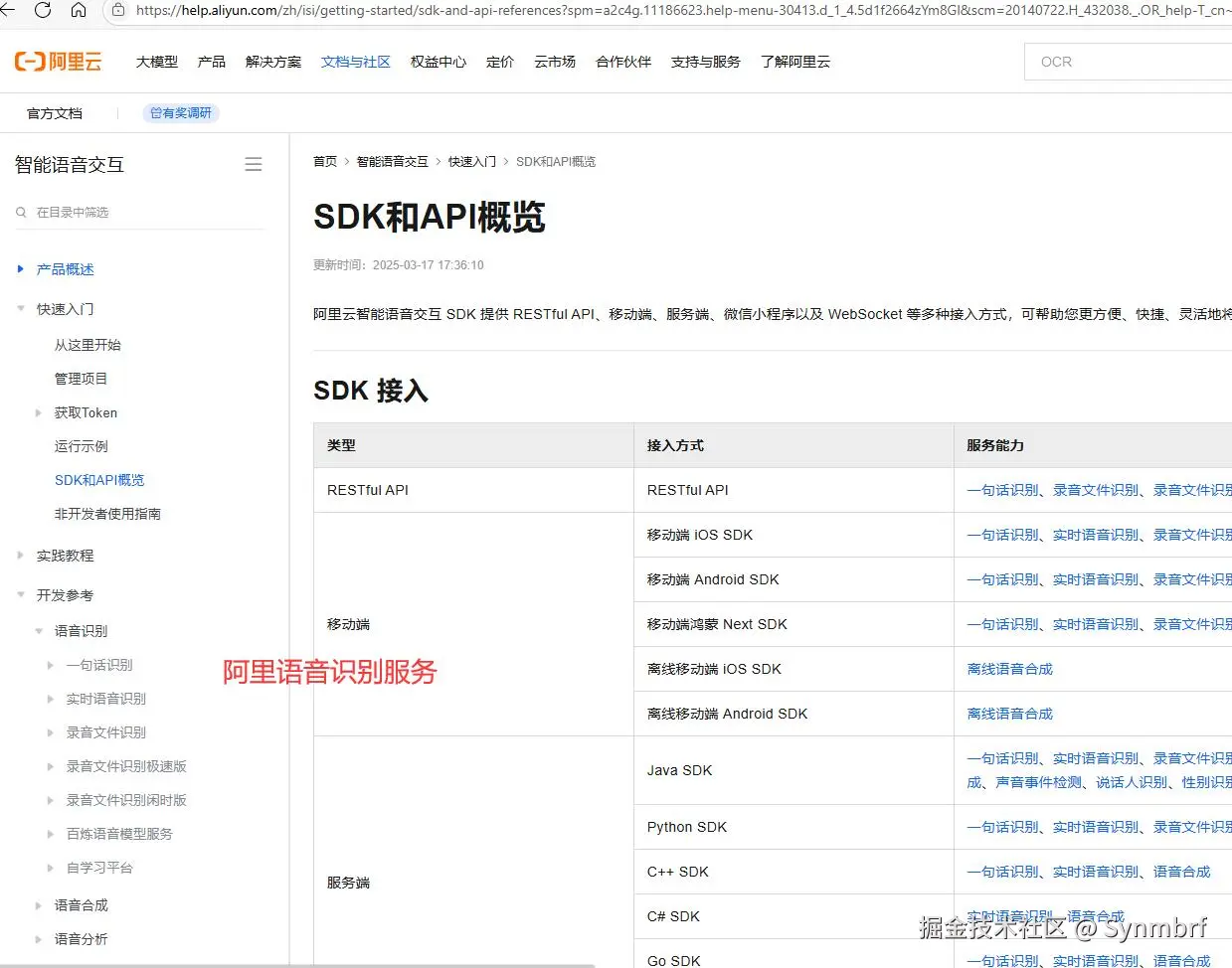Expand the 一句话识别 arrow

[51, 665]
